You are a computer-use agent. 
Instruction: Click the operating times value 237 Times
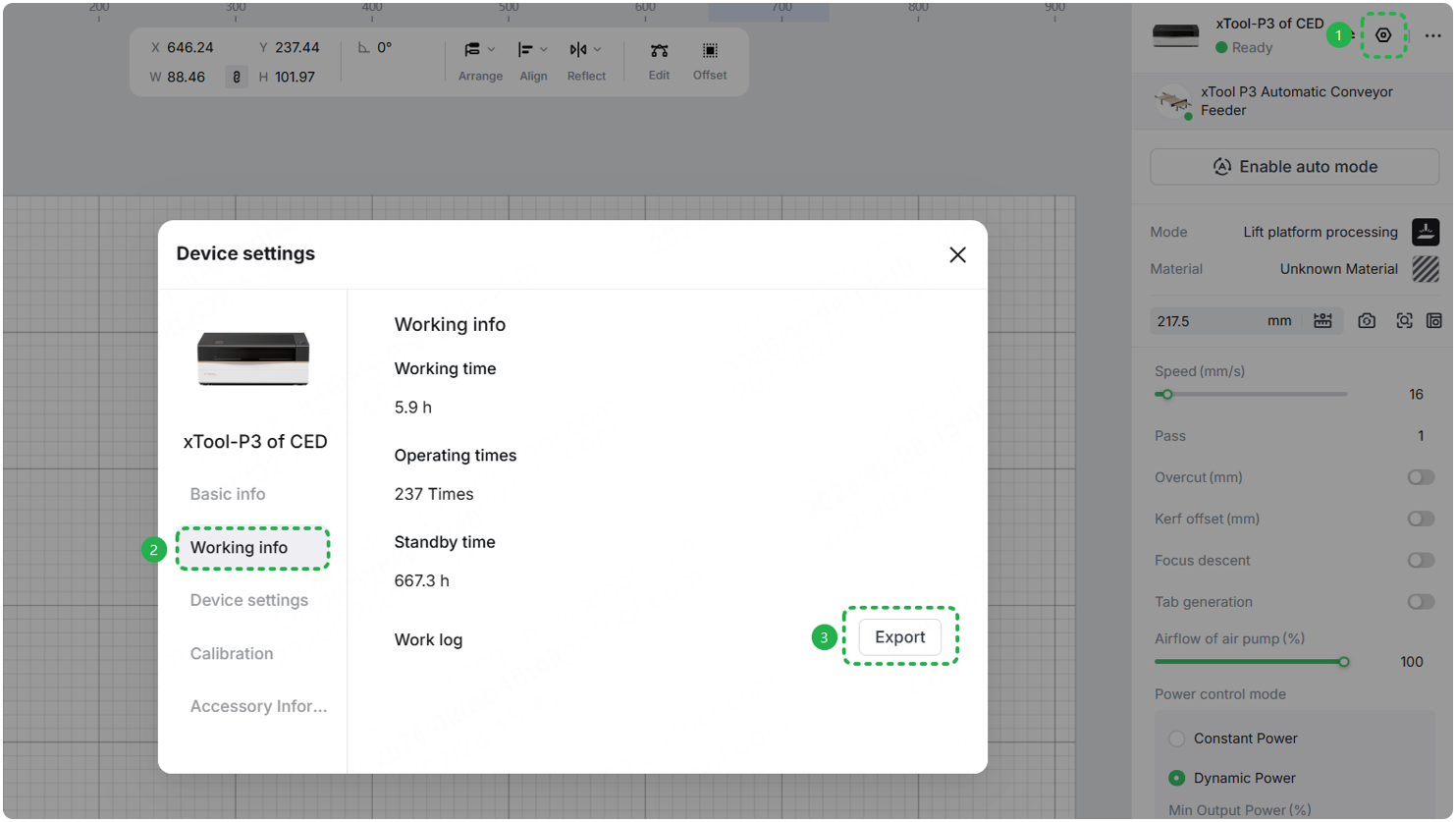(x=434, y=494)
